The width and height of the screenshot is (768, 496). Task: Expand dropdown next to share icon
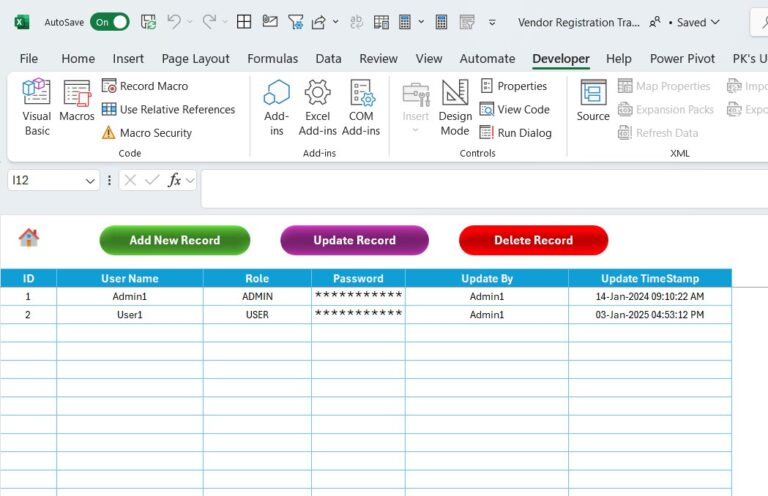point(336,22)
